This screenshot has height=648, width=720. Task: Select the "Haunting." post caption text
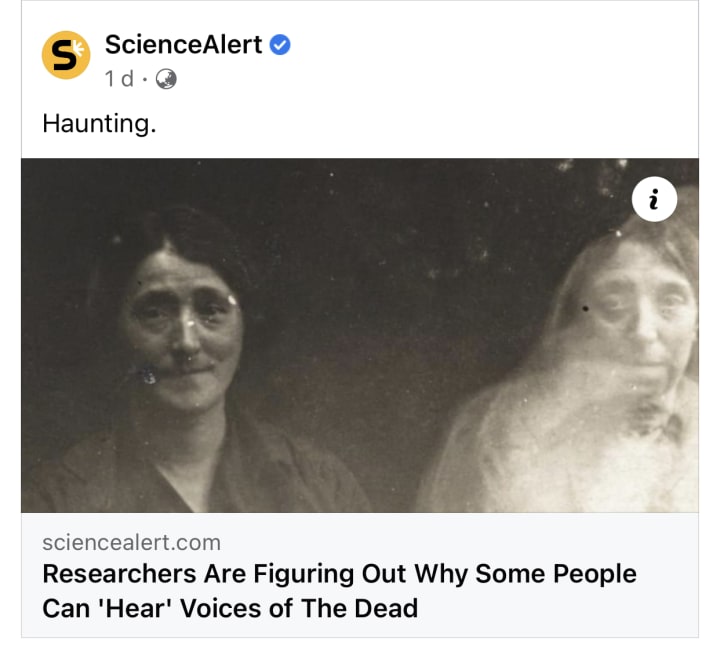click(x=99, y=124)
